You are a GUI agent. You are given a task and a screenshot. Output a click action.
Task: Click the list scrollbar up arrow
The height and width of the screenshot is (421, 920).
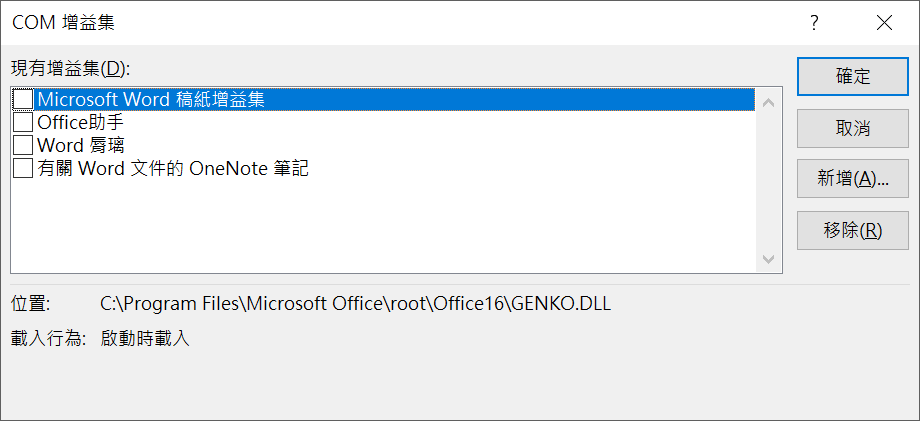click(767, 103)
